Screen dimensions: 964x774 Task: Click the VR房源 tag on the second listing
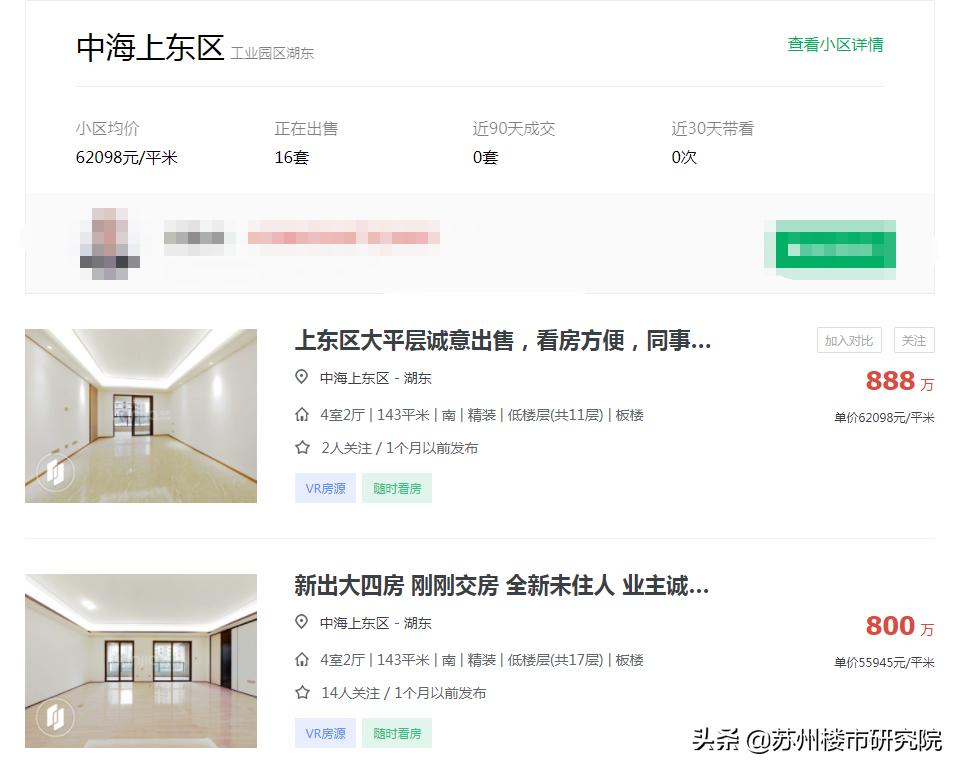point(324,733)
